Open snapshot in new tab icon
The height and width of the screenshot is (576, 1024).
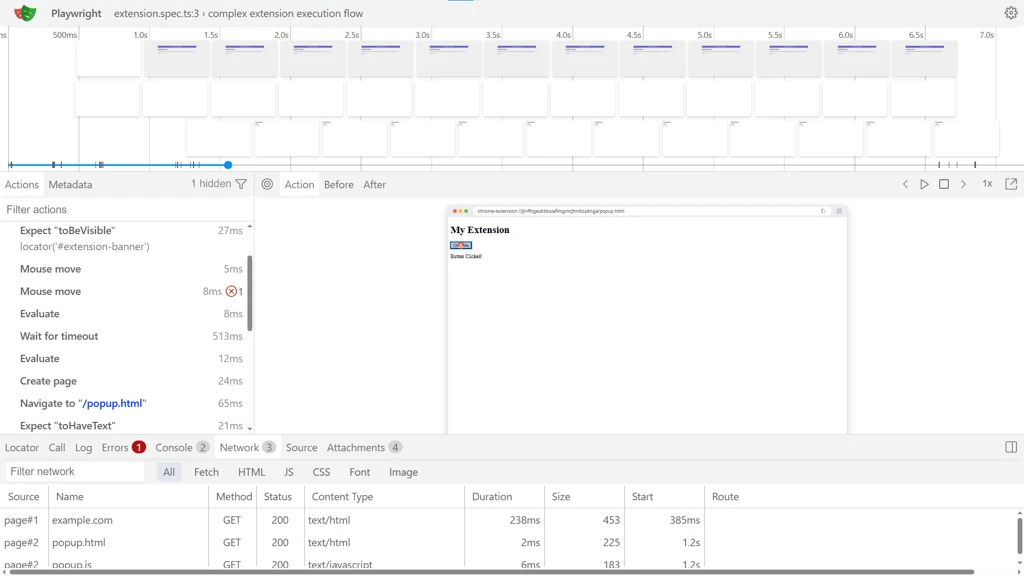[x=1011, y=184]
